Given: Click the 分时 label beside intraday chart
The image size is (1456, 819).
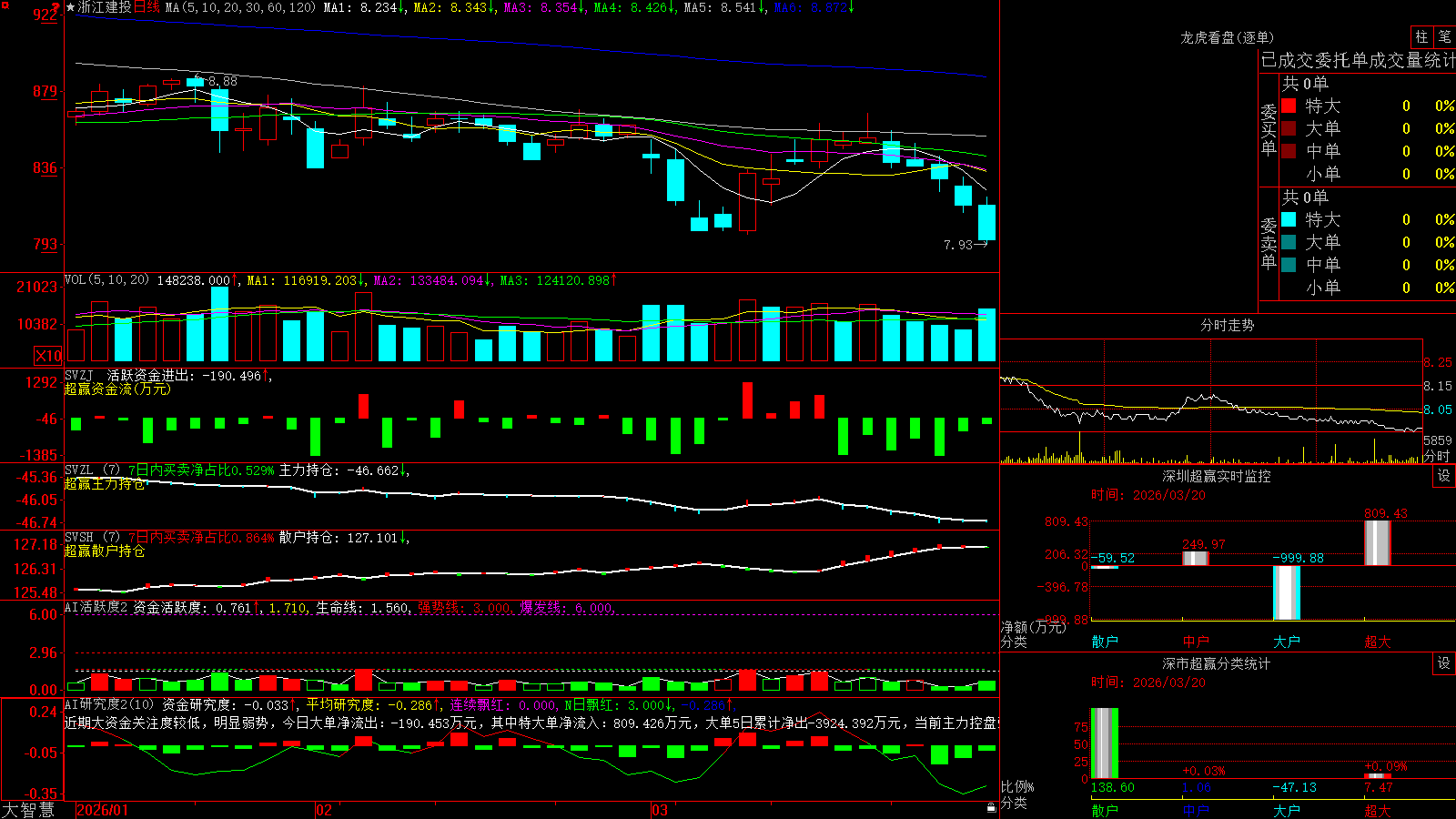Looking at the screenshot, I should coord(1437,456).
